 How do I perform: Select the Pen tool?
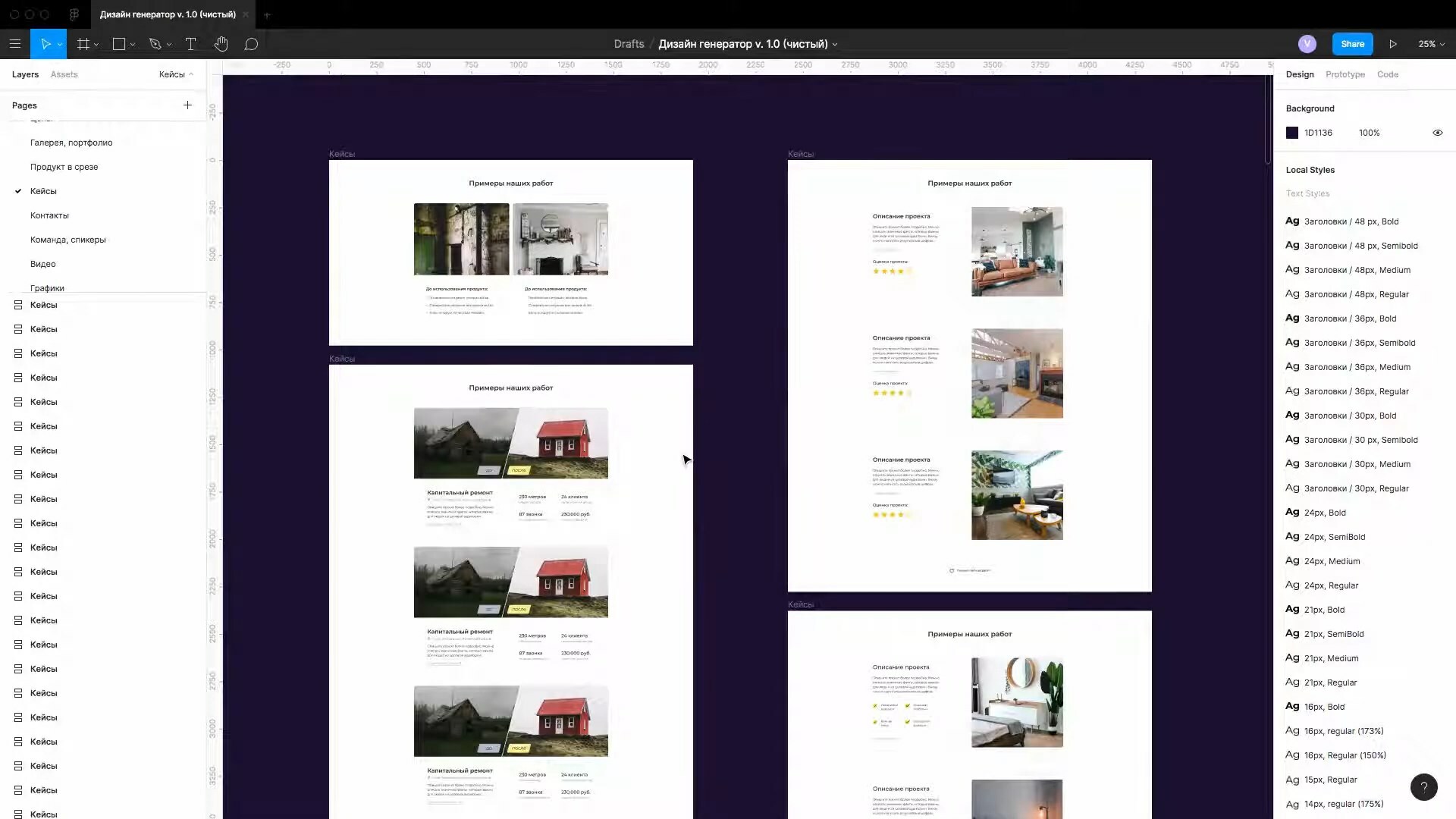tap(155, 44)
